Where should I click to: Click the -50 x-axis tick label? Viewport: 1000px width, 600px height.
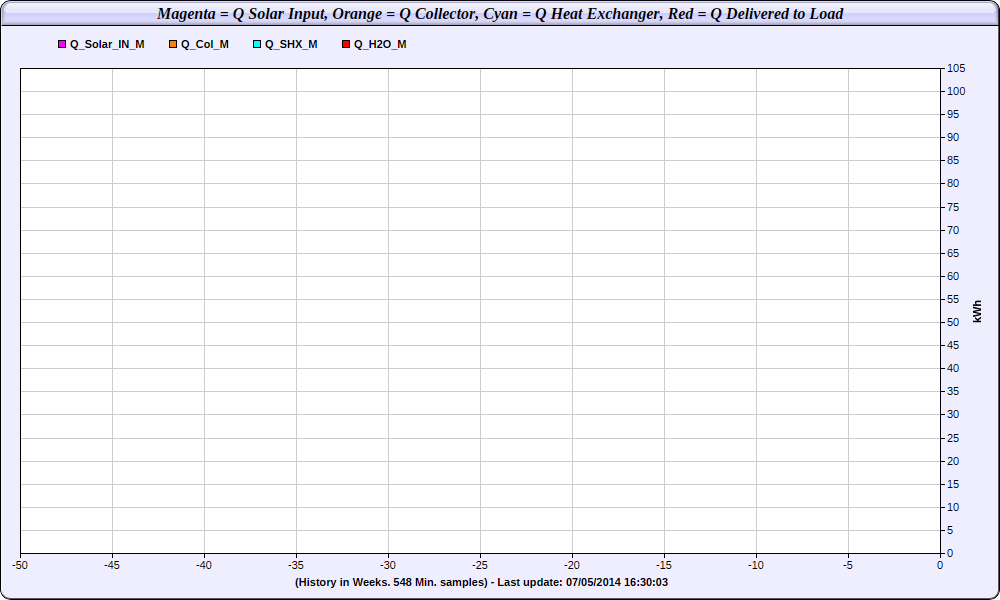(20, 566)
